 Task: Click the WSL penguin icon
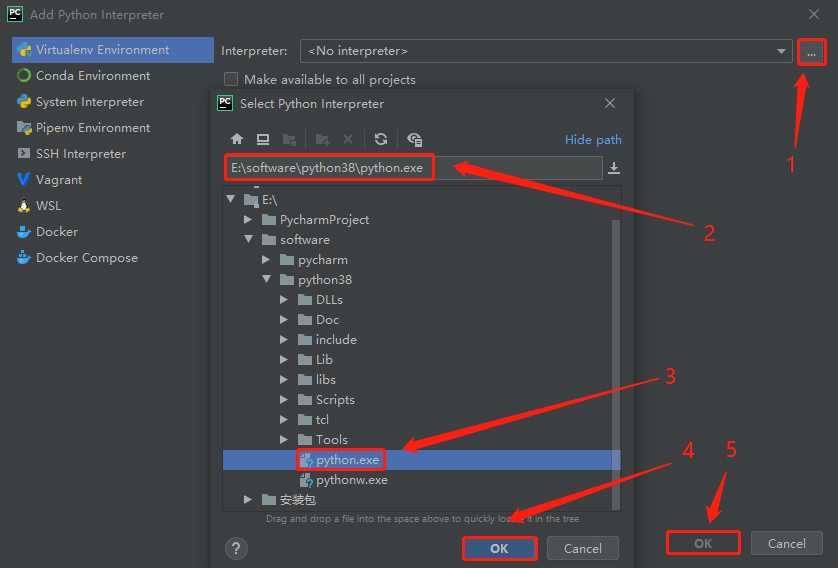click(24, 206)
